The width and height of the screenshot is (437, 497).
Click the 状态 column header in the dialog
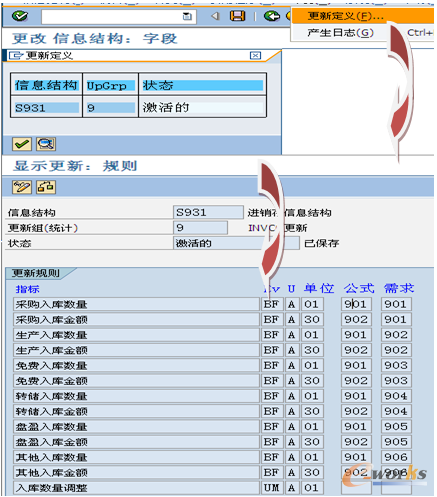point(203,85)
